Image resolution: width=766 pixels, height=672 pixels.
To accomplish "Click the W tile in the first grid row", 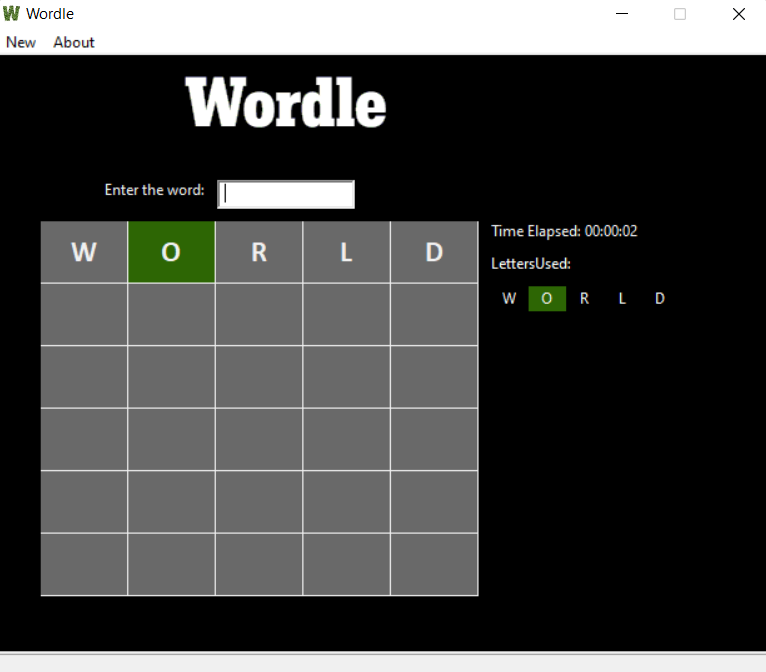I will pyautogui.click(x=84, y=252).
